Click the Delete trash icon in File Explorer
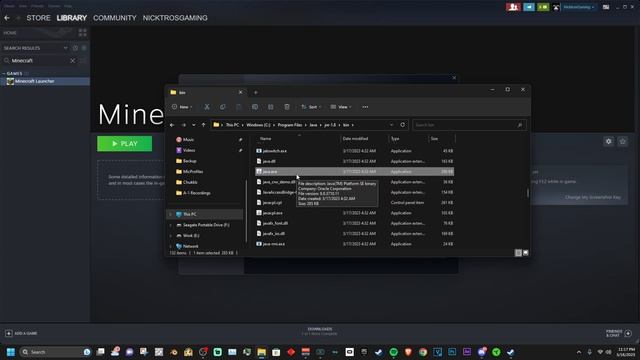Image resolution: width=640 pixels, height=360 pixels. (287, 107)
